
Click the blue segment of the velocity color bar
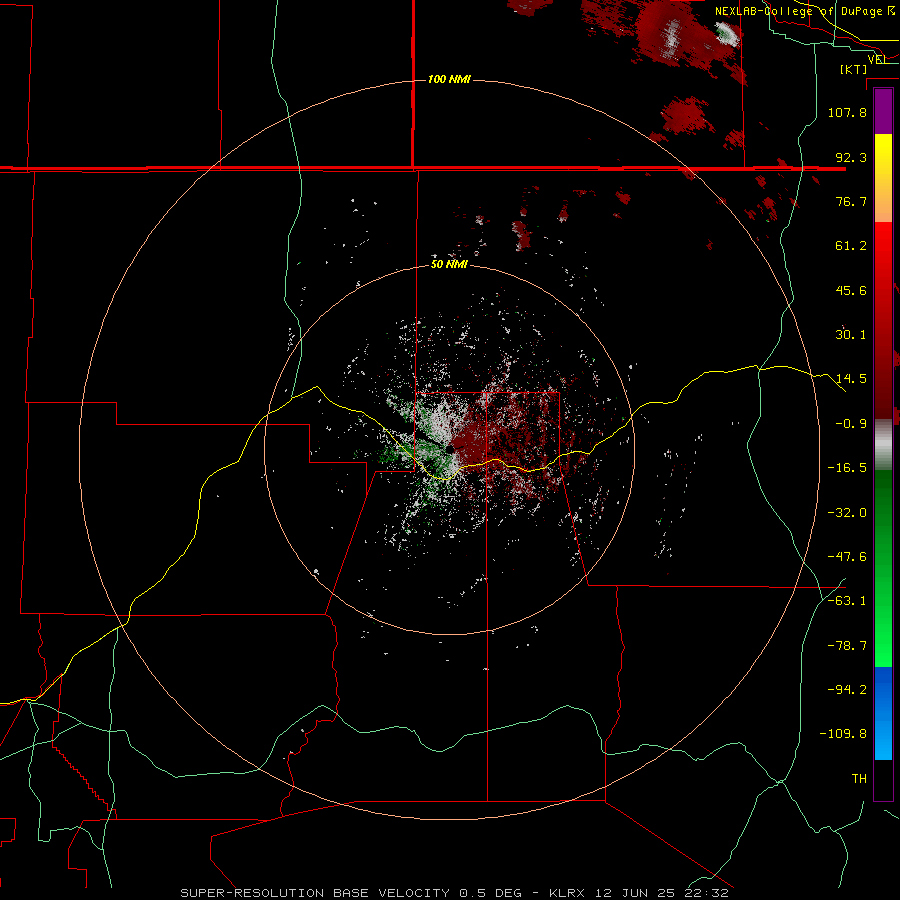[x=883, y=713]
